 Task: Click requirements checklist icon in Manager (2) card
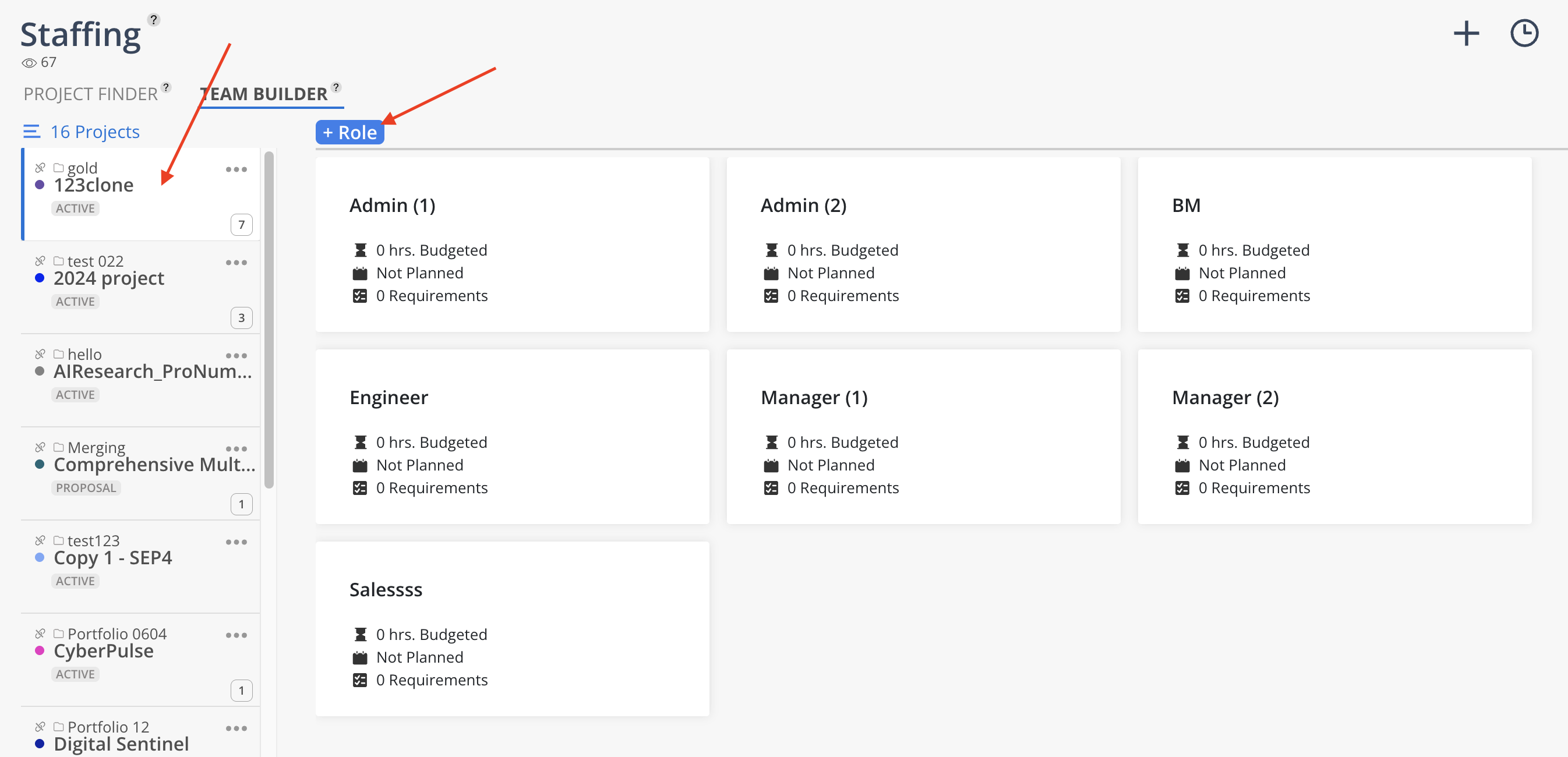point(1182,488)
